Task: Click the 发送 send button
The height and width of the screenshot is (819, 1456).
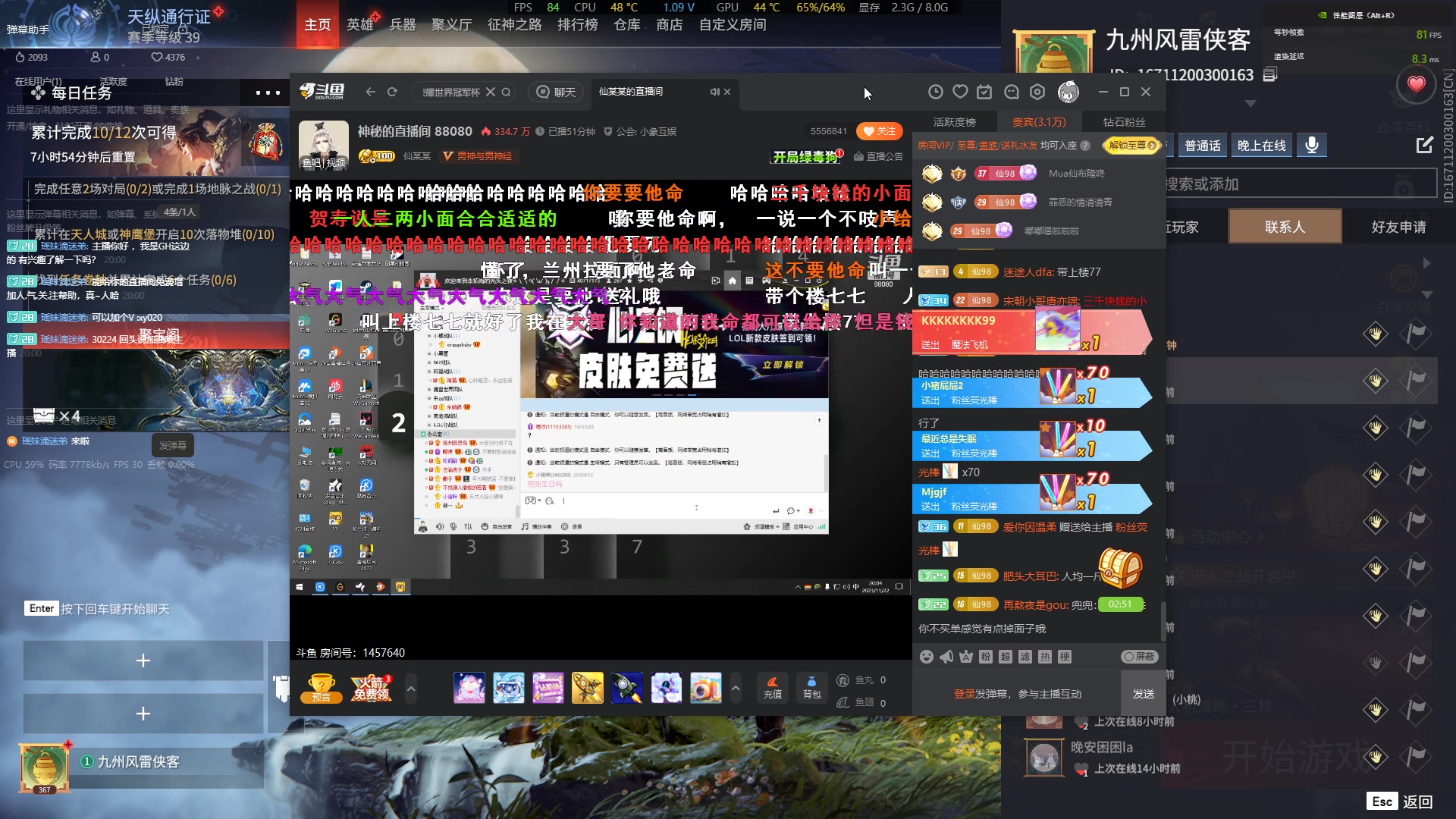Action: pyautogui.click(x=1143, y=694)
